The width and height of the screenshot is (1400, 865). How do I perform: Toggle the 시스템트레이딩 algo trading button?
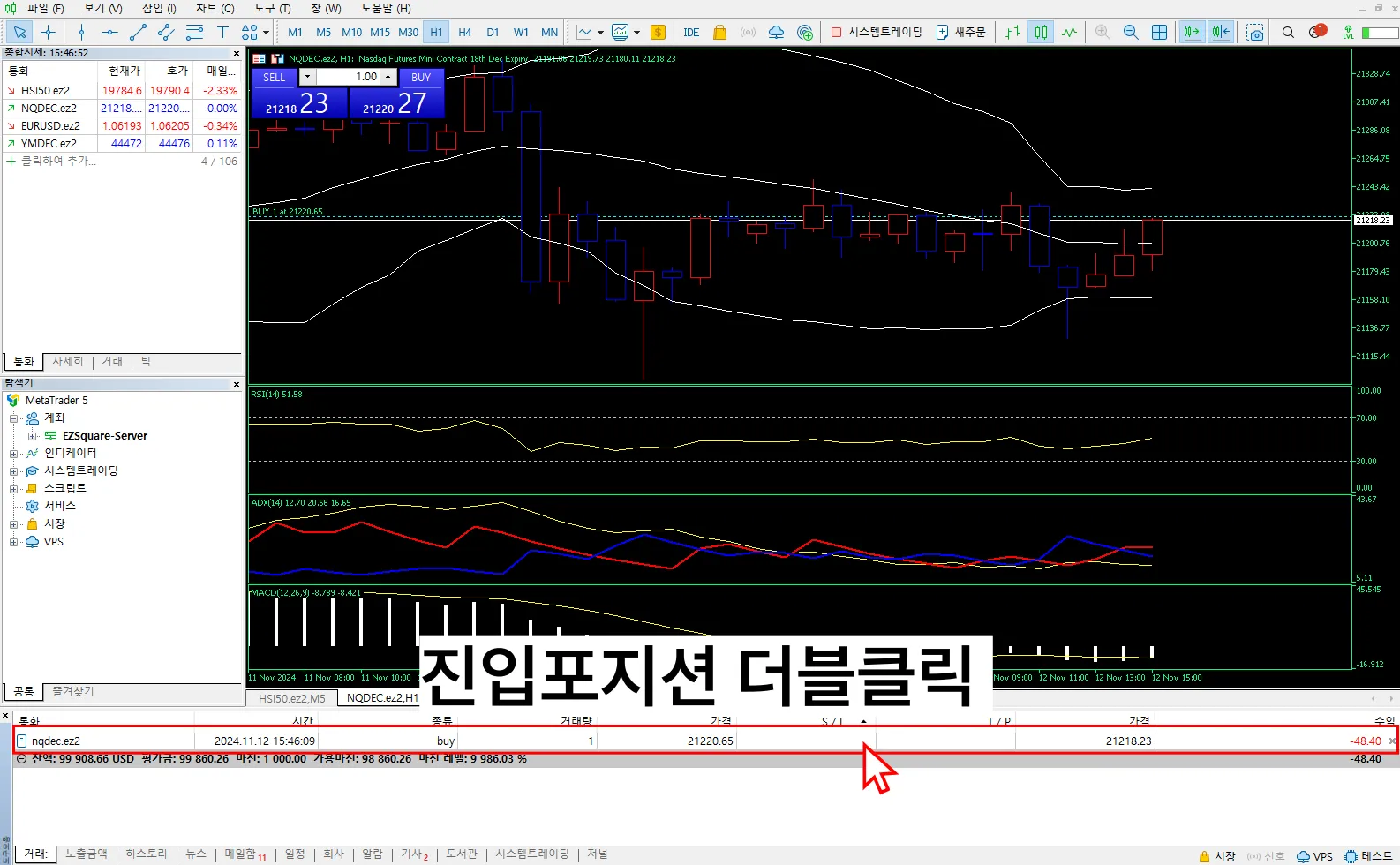pos(877,32)
